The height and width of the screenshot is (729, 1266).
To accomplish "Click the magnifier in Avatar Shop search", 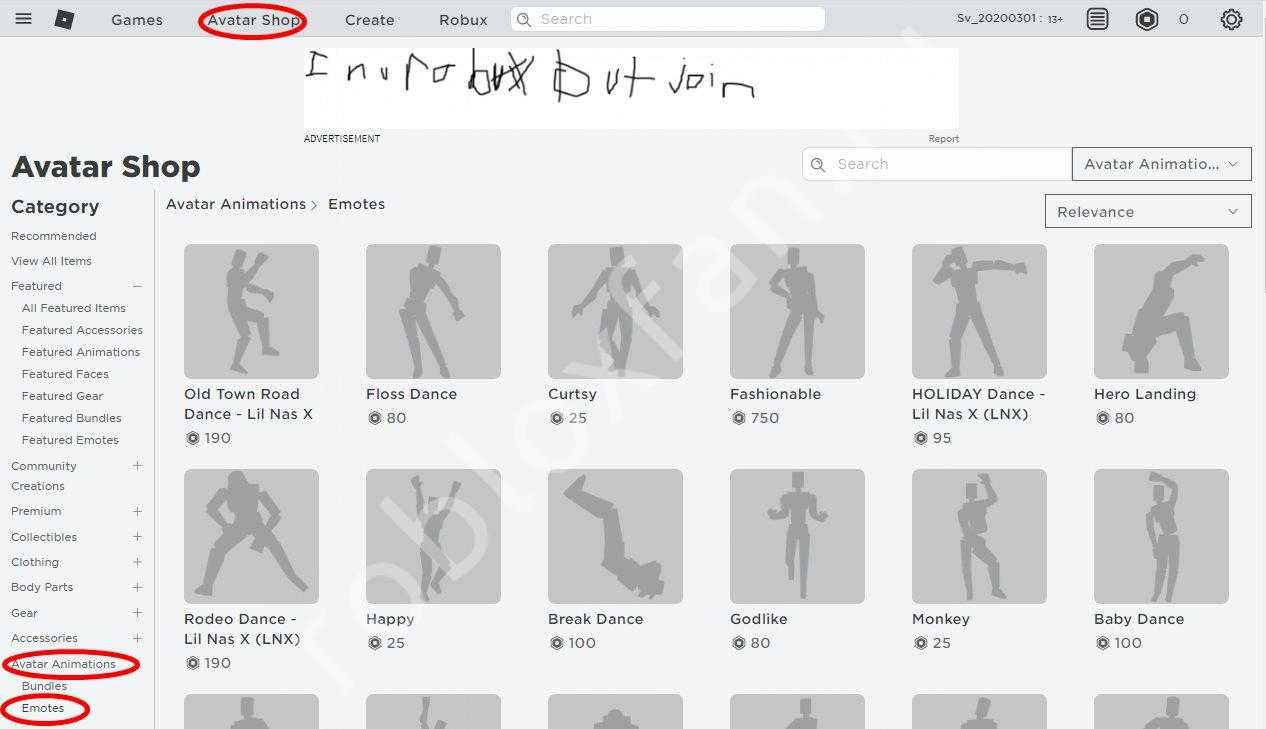I will [x=819, y=164].
